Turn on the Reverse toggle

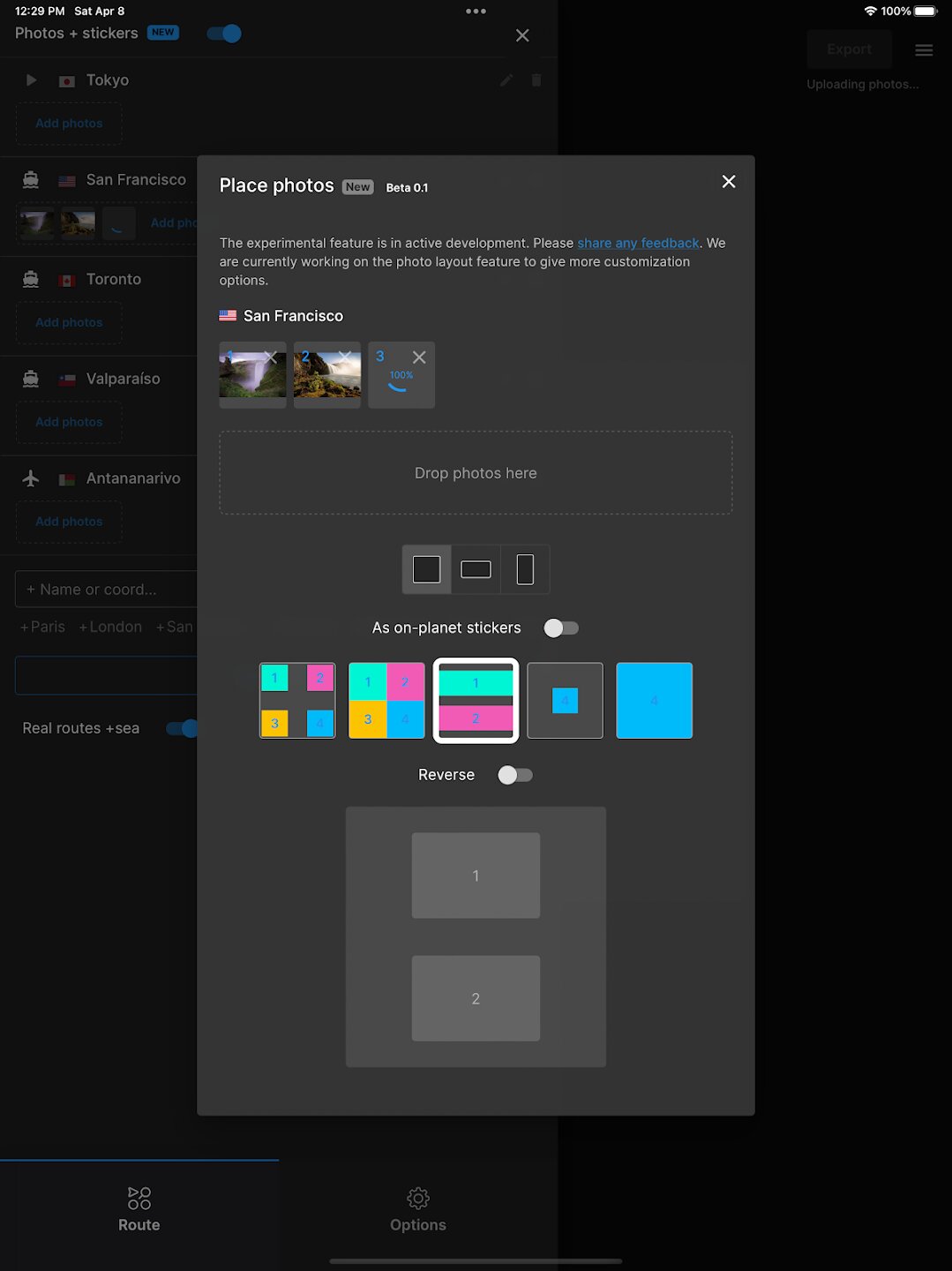[515, 775]
